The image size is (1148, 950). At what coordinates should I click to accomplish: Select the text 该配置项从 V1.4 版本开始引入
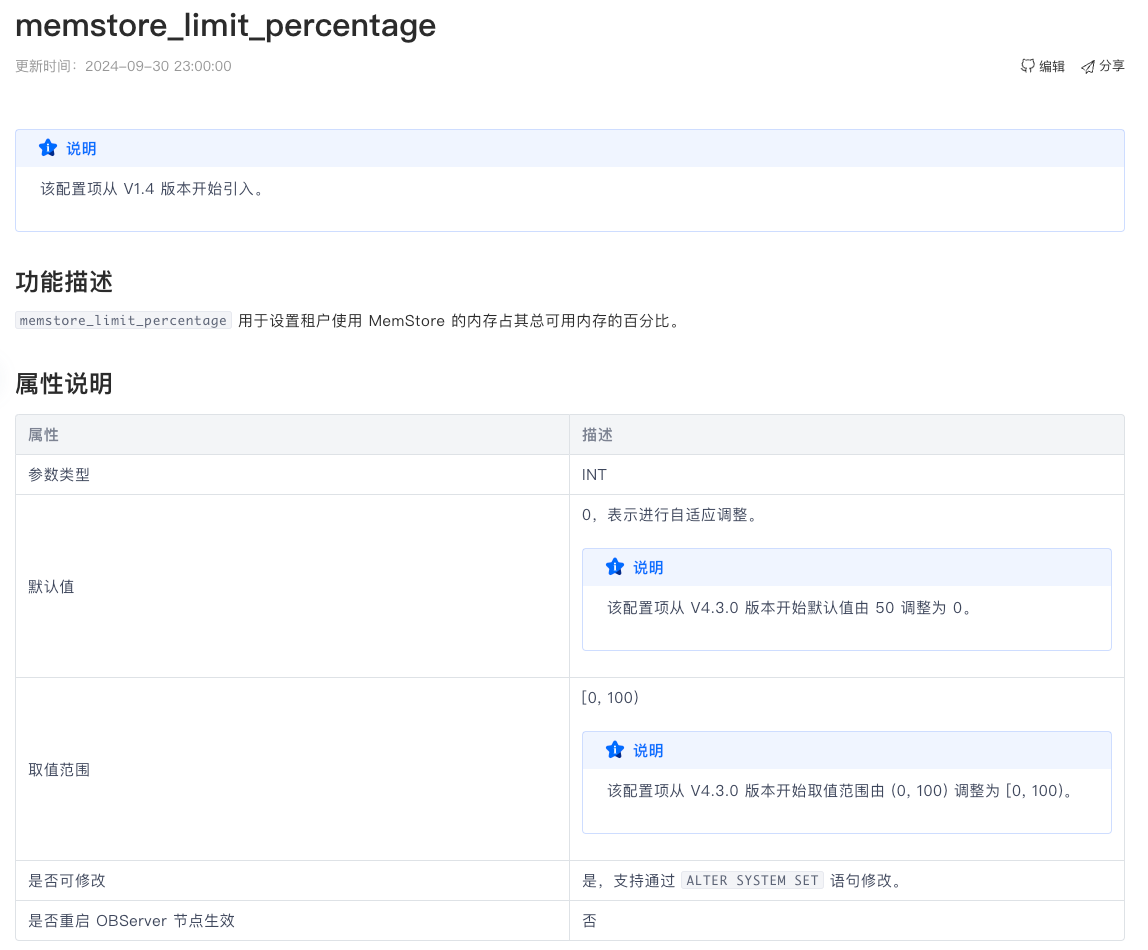[152, 189]
